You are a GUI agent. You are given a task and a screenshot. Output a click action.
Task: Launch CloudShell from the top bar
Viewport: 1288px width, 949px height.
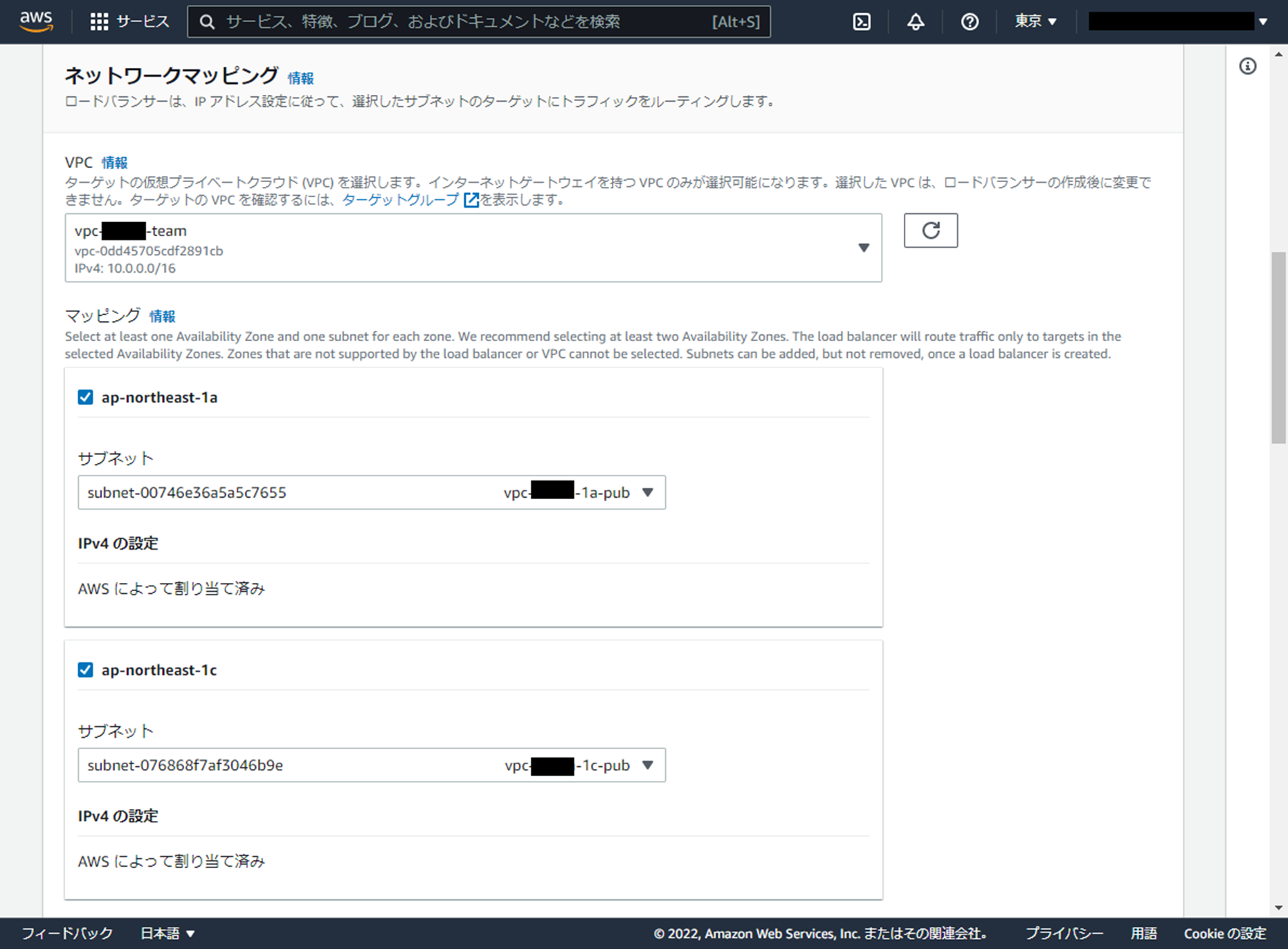click(x=862, y=22)
